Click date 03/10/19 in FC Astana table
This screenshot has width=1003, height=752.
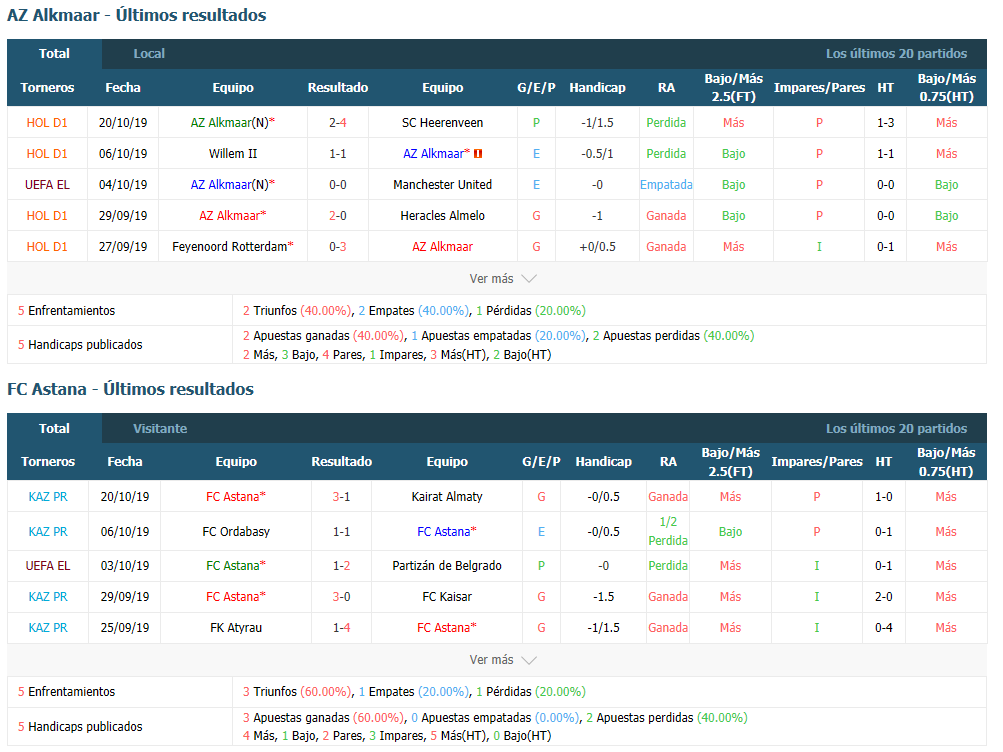125,566
